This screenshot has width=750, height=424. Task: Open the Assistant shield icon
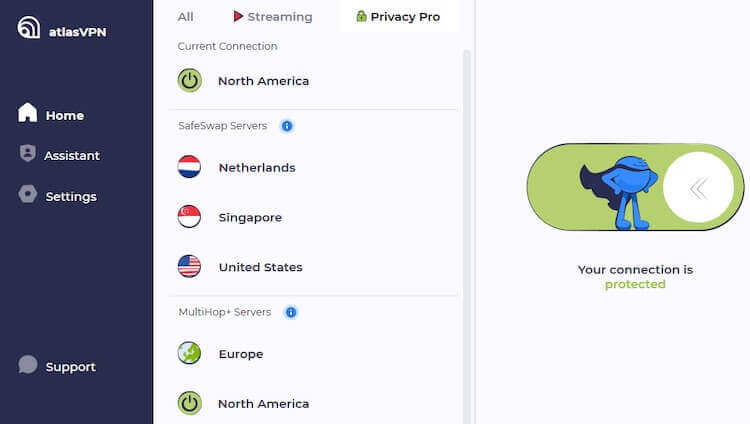coord(28,153)
